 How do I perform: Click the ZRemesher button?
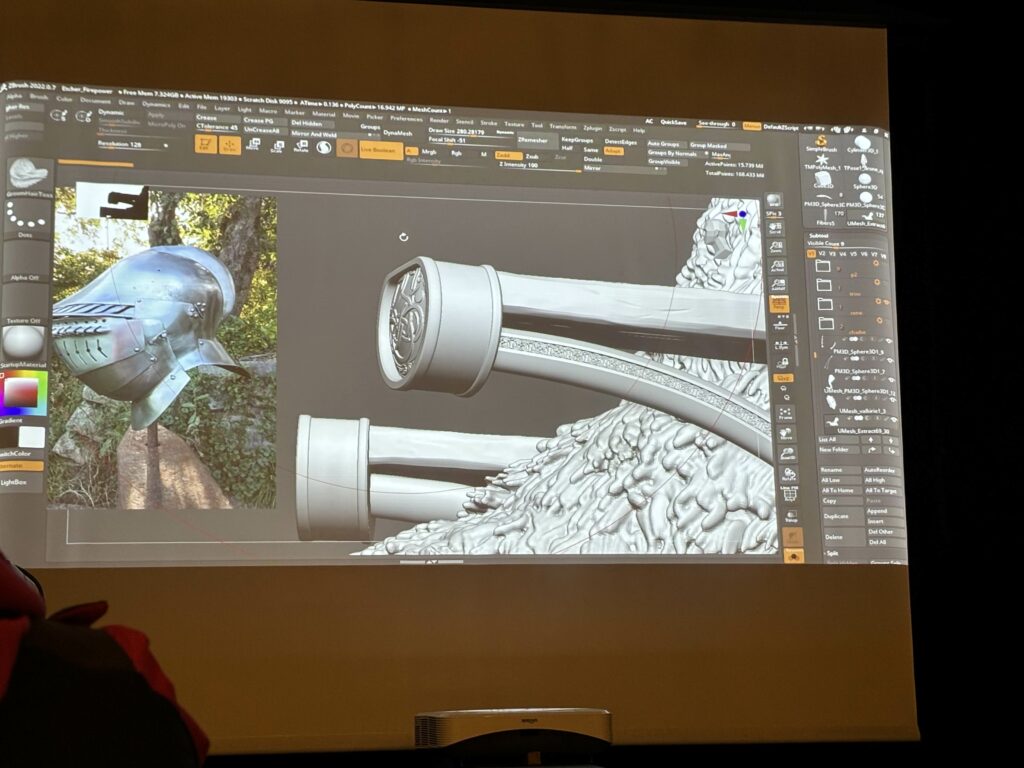[532, 141]
